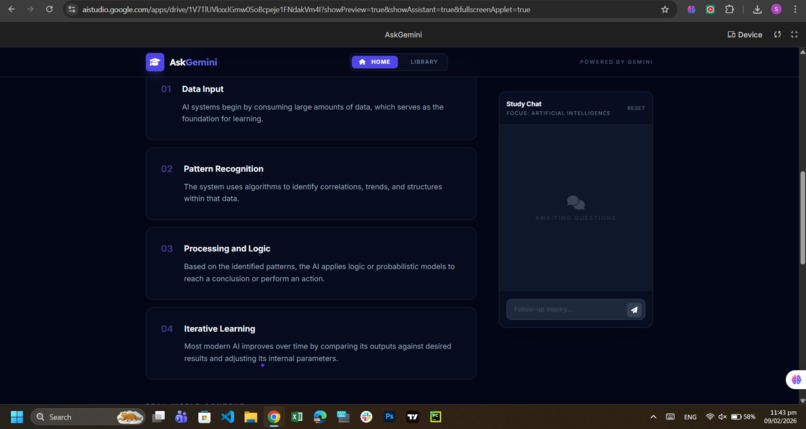Open Excel from the taskbar

pyautogui.click(x=297, y=417)
